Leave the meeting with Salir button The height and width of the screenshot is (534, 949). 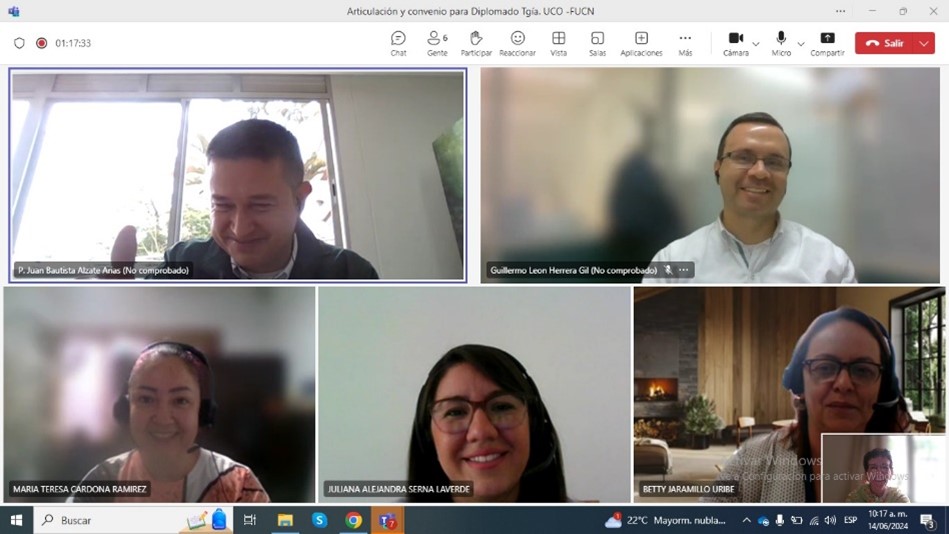[x=883, y=43]
